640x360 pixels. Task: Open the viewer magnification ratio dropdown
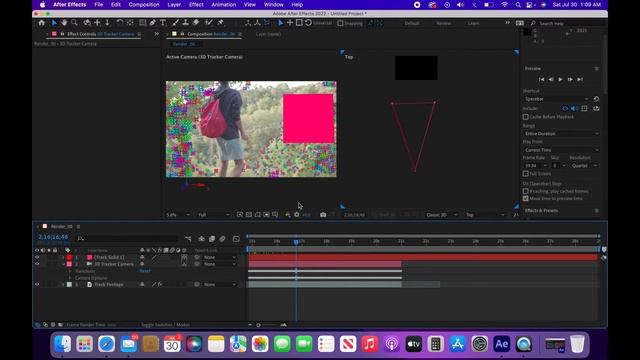tap(178, 215)
